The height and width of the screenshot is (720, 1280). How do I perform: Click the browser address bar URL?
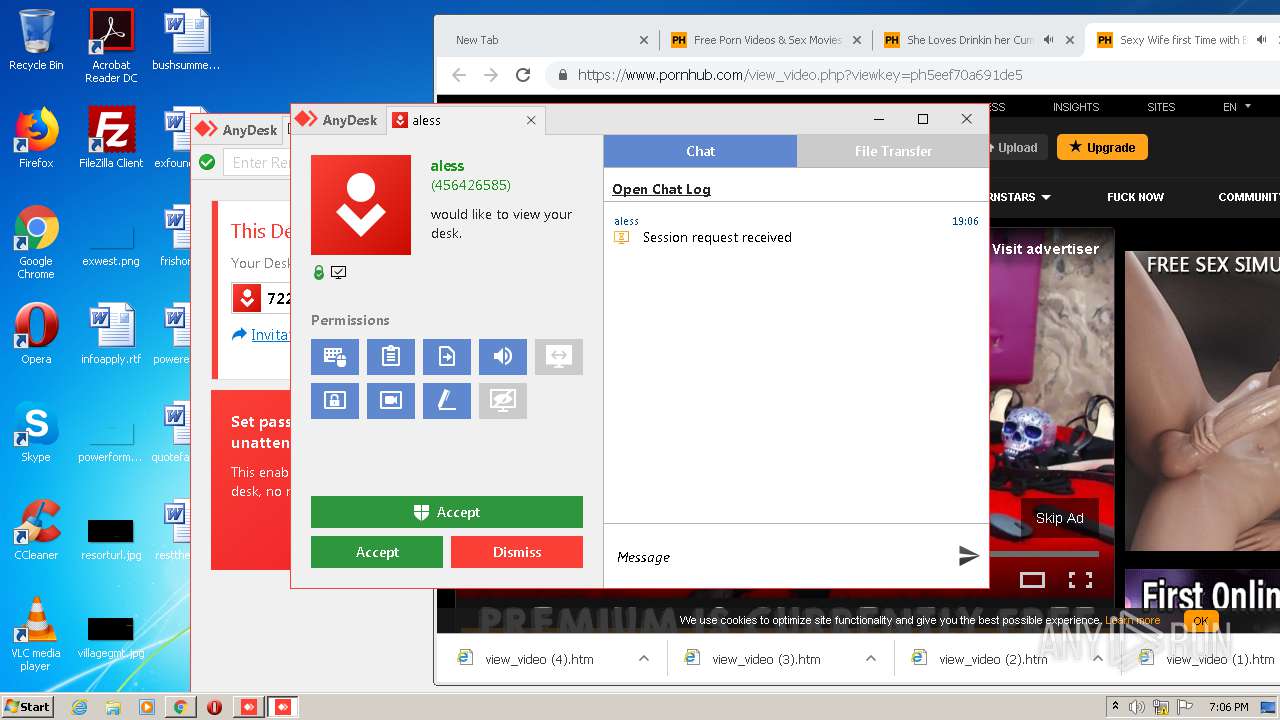pyautogui.click(x=800, y=75)
